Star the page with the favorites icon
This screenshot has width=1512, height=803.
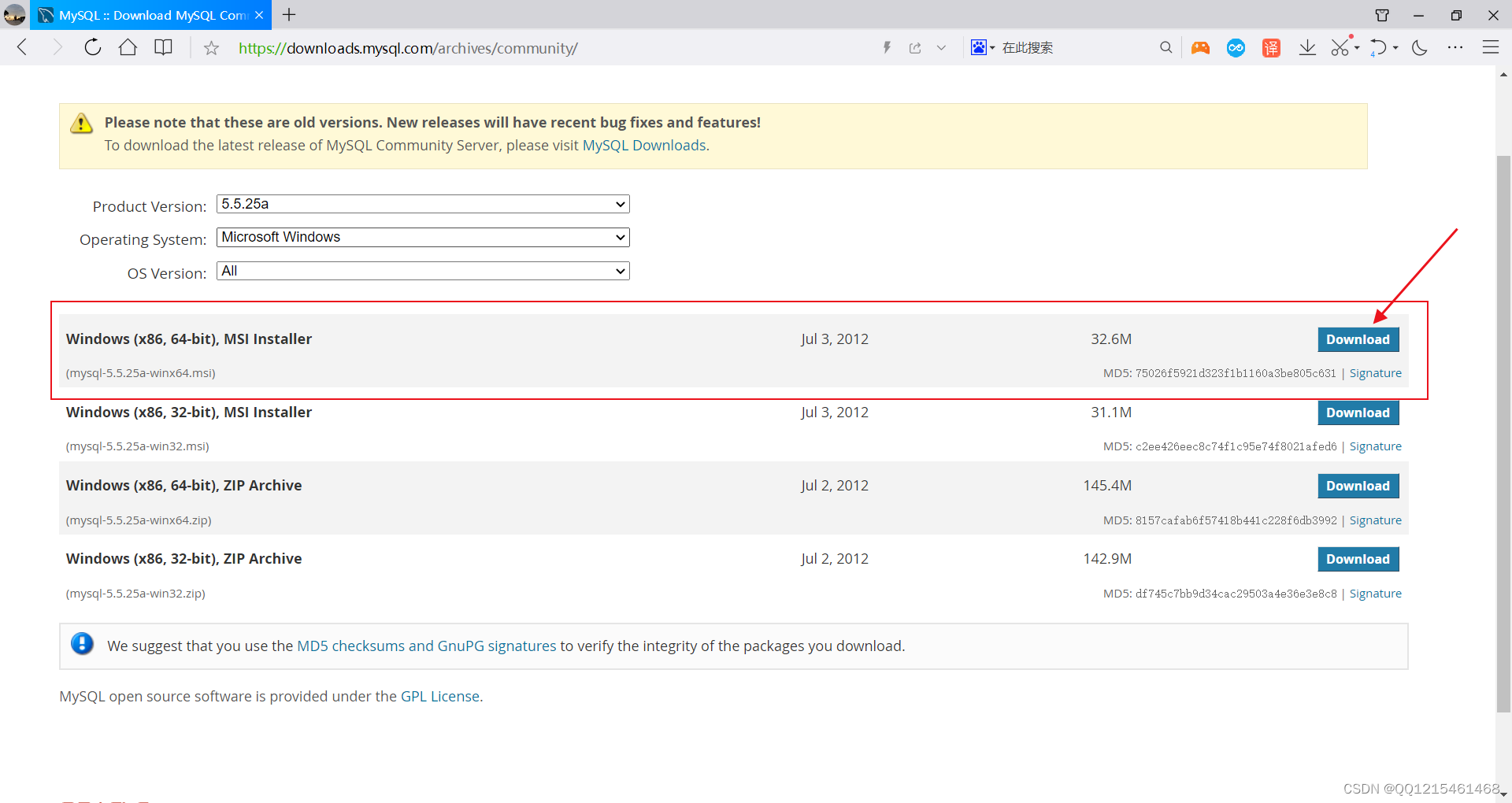tap(210, 47)
